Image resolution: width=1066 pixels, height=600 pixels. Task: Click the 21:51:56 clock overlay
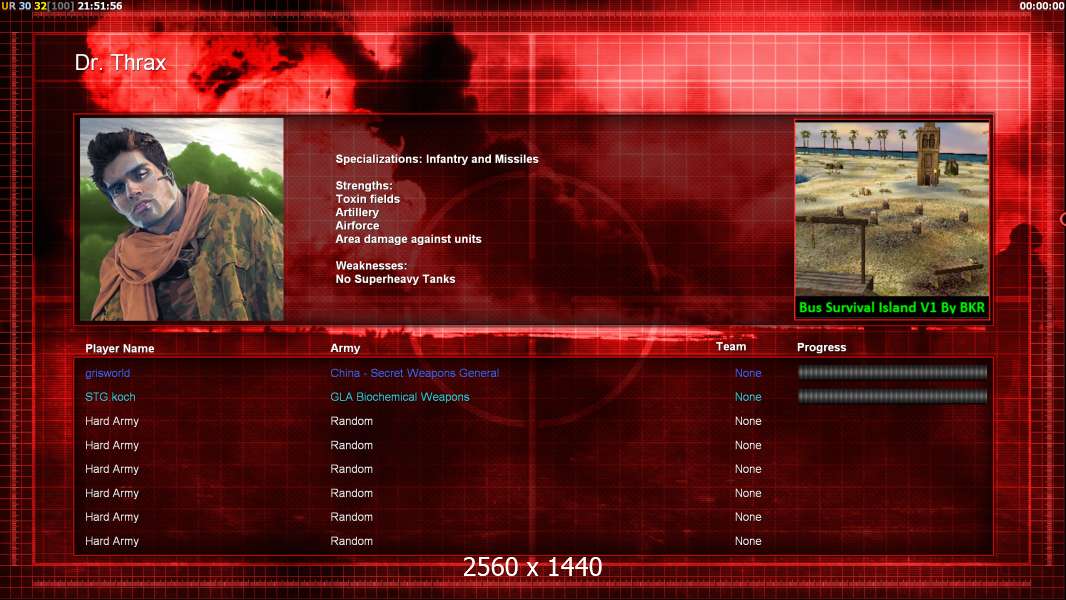click(x=100, y=6)
